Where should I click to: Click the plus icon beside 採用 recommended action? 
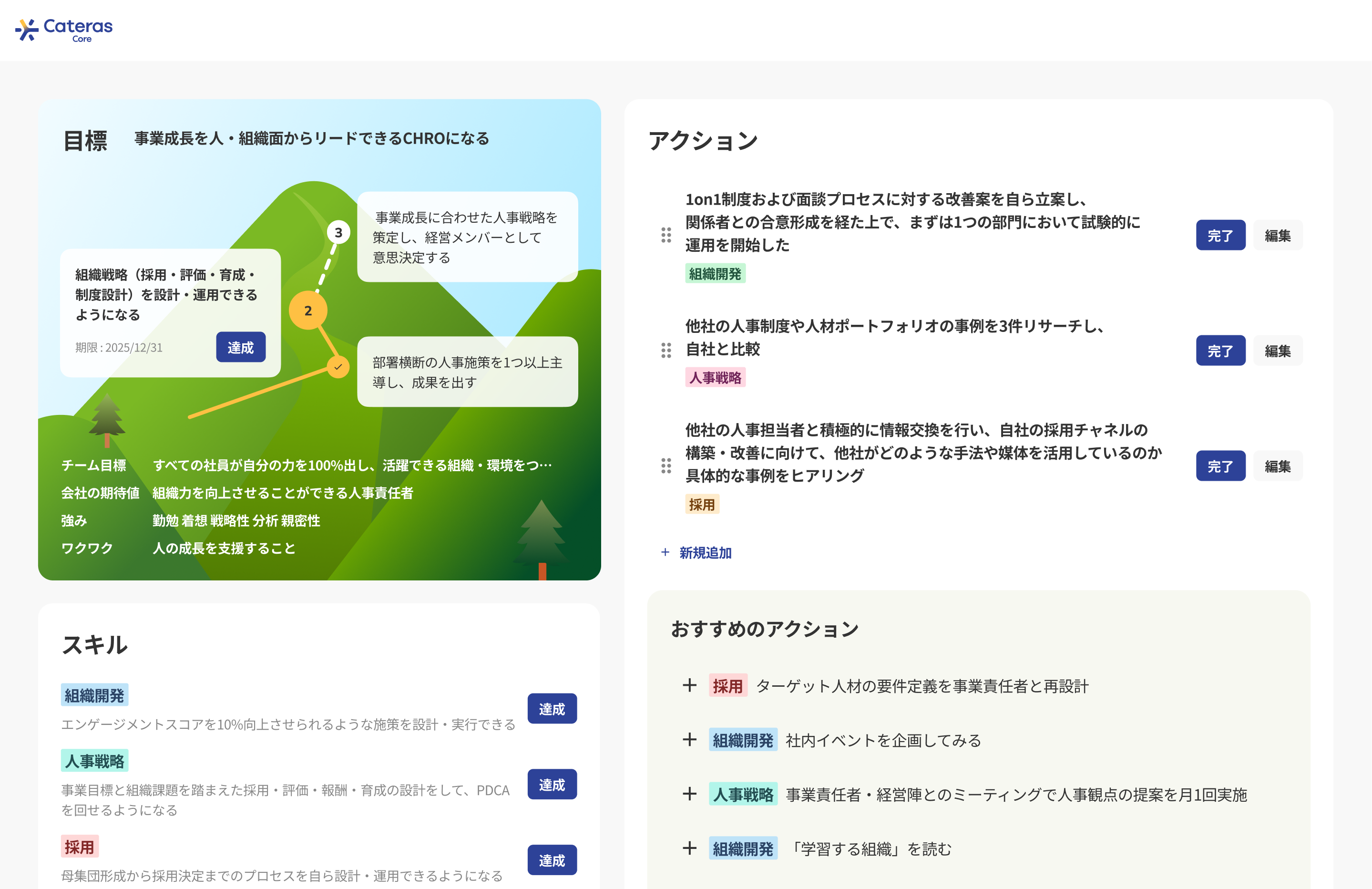pyautogui.click(x=689, y=685)
